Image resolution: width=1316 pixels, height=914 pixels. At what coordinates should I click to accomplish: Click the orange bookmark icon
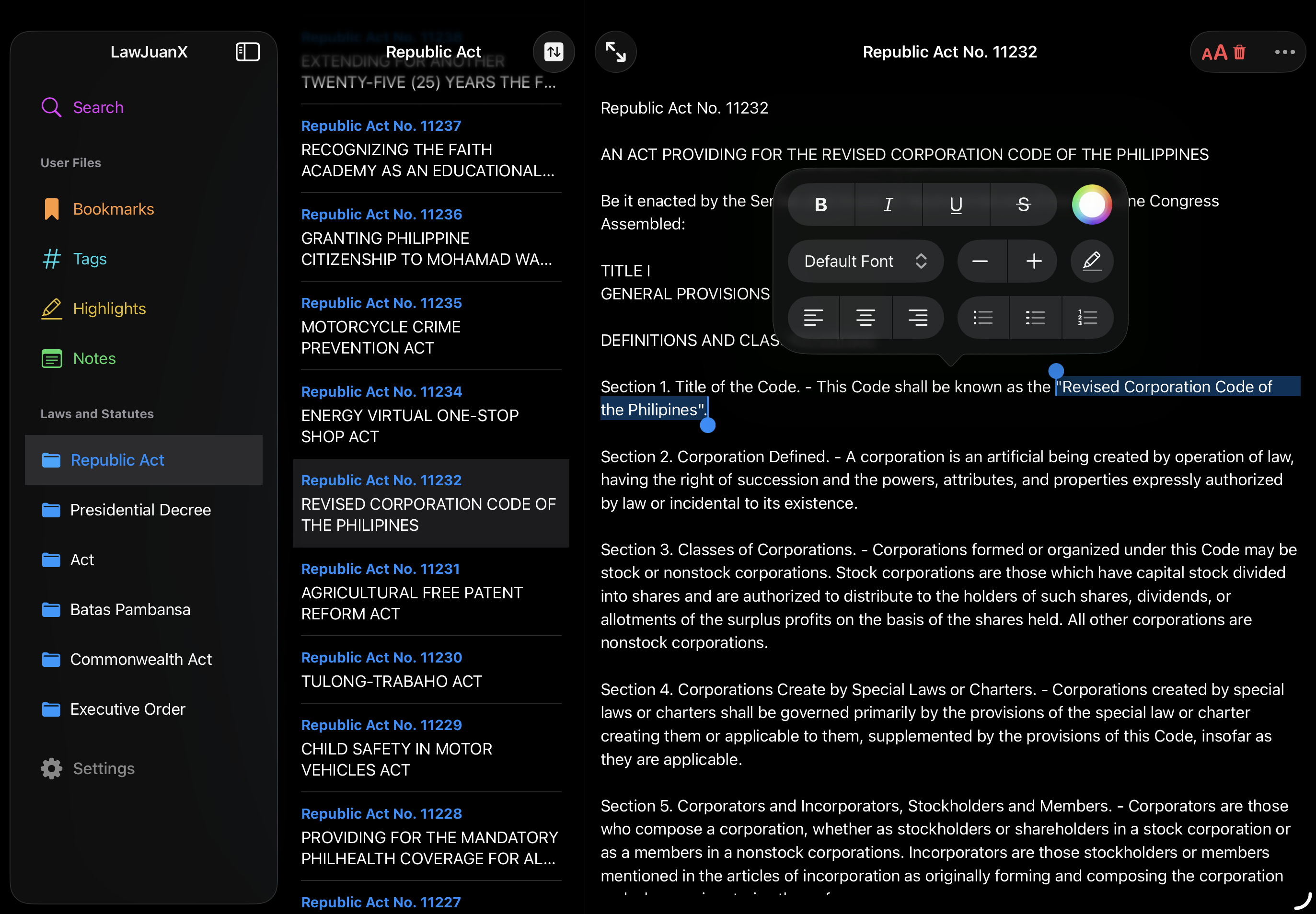52,209
